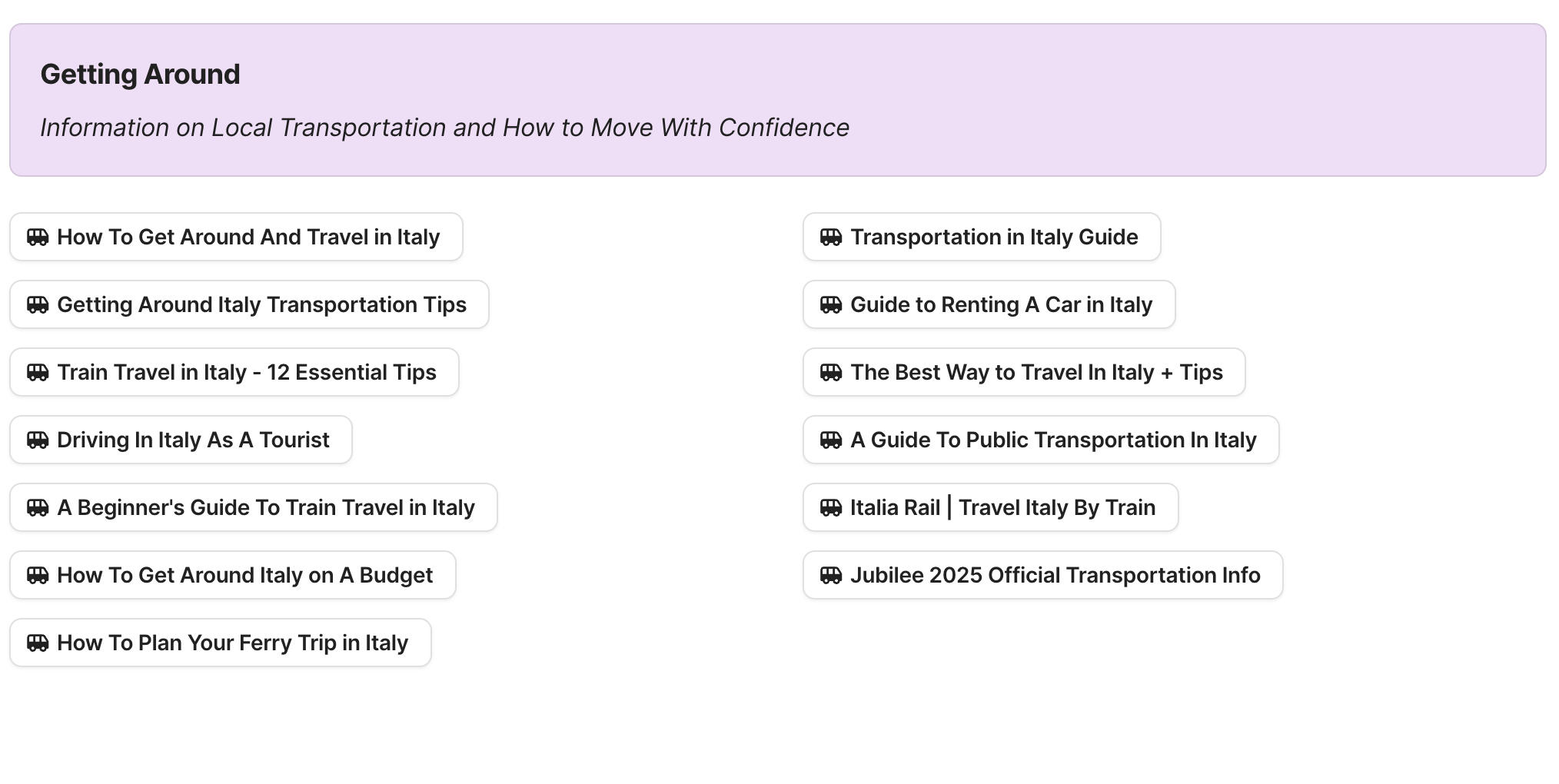The height and width of the screenshot is (784, 1559).
Task: Click the bus icon on "Driving In Italy As A Tourist"
Action: pos(37,440)
